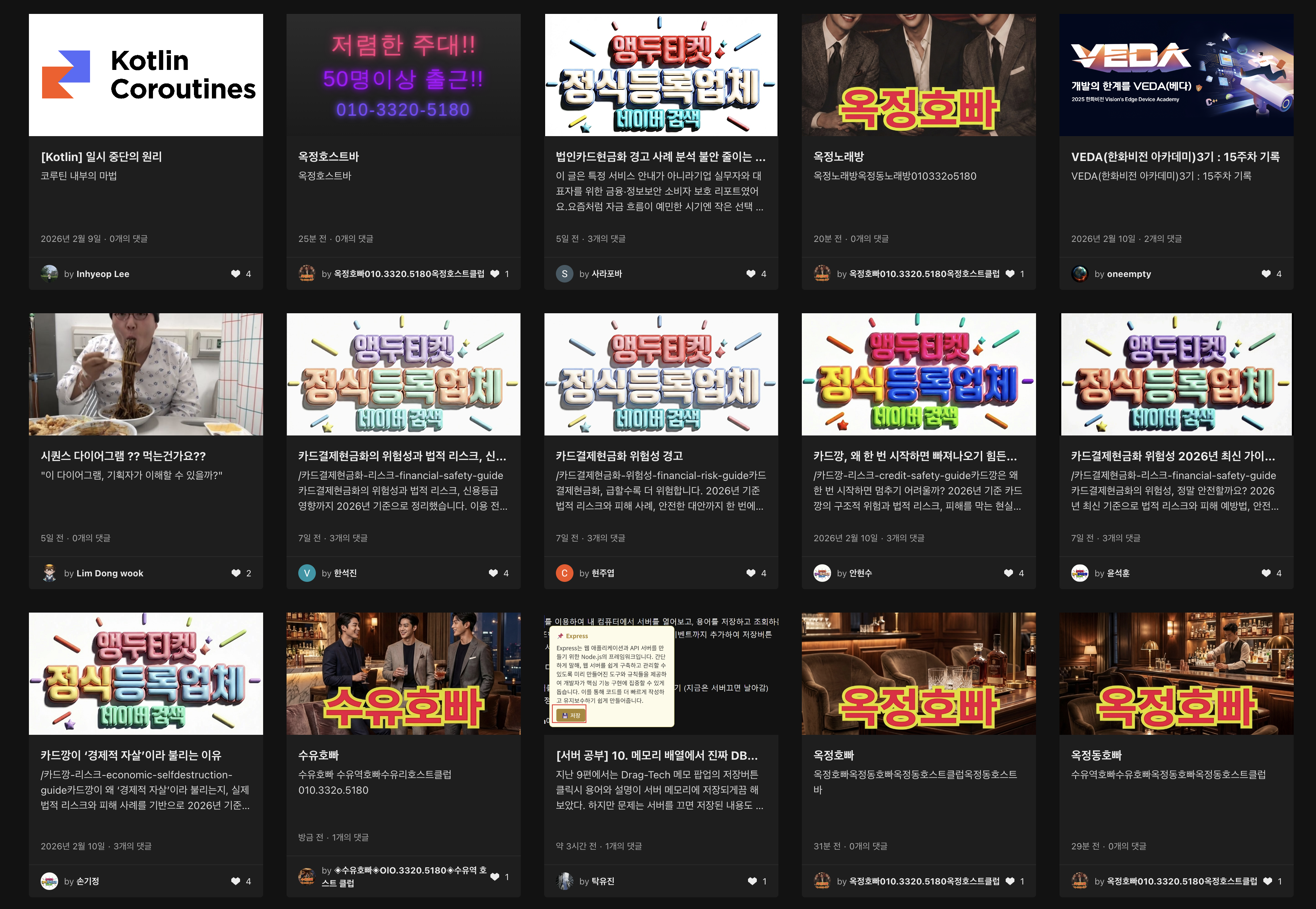
Task: Open the noodle-eating photo thumbnail
Action: pyautogui.click(x=146, y=374)
